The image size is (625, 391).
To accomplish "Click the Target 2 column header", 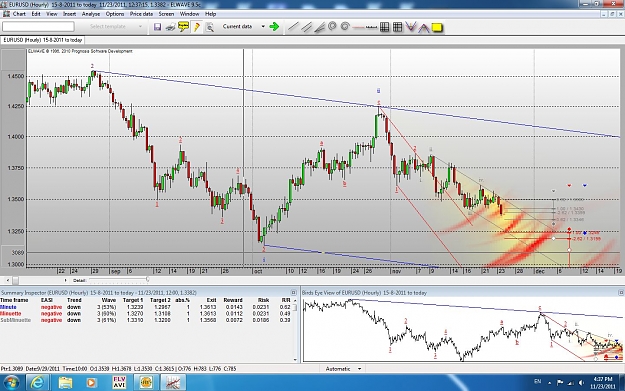I will (x=160, y=300).
